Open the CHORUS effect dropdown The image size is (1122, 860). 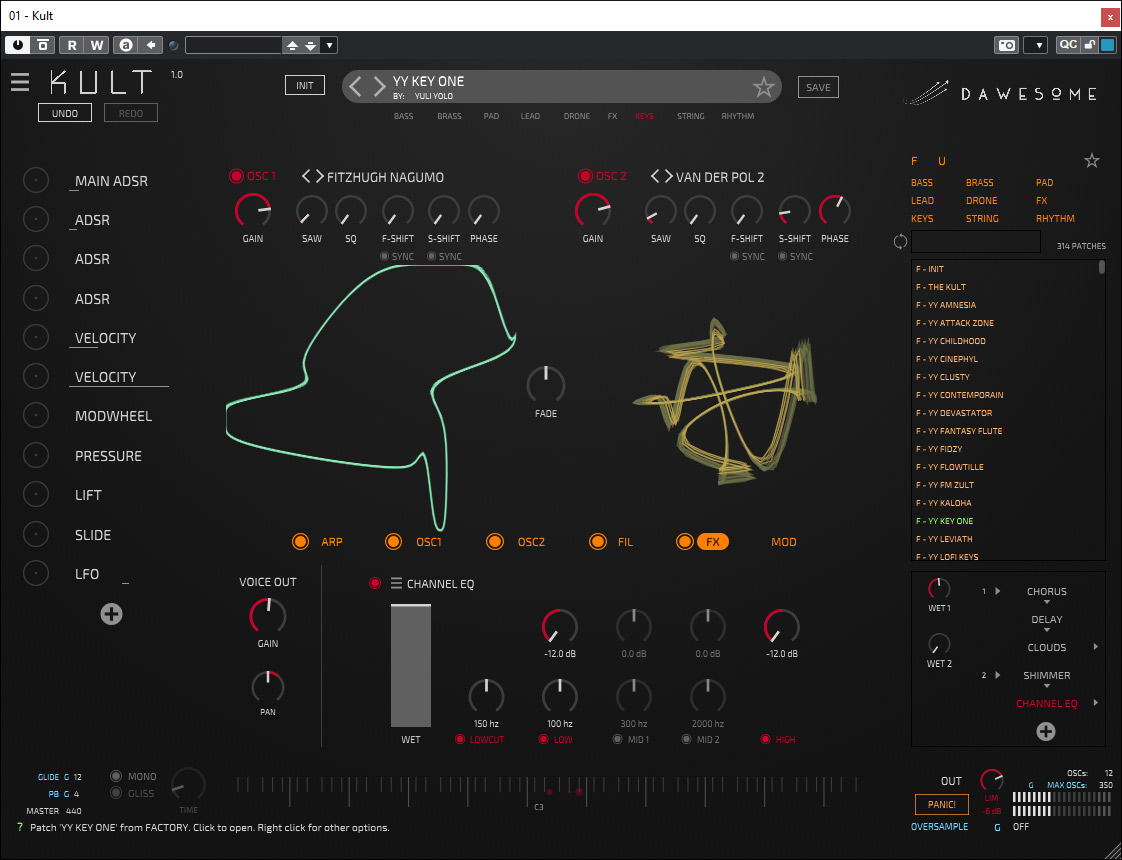tap(1046, 602)
